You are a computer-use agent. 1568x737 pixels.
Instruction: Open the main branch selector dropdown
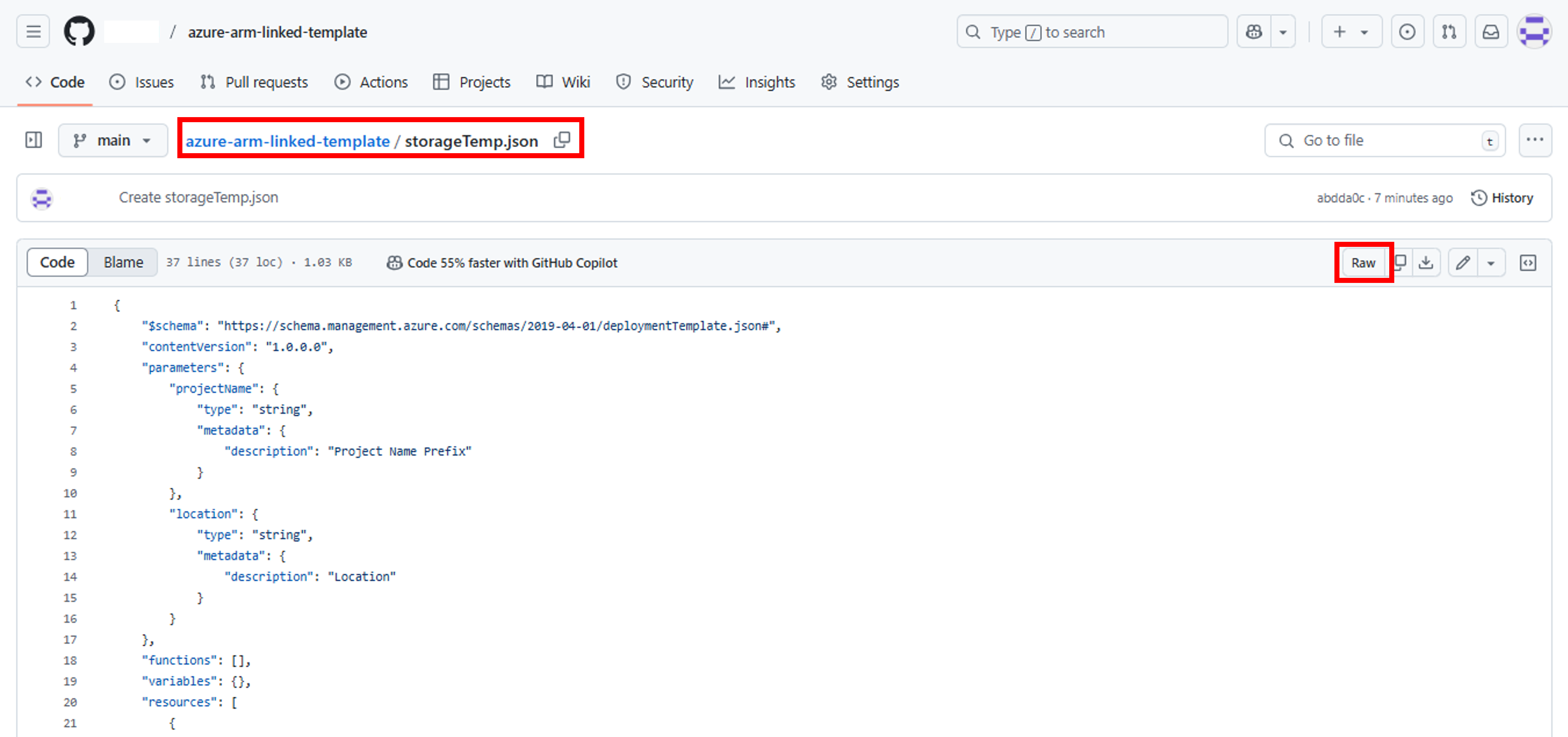(112, 140)
